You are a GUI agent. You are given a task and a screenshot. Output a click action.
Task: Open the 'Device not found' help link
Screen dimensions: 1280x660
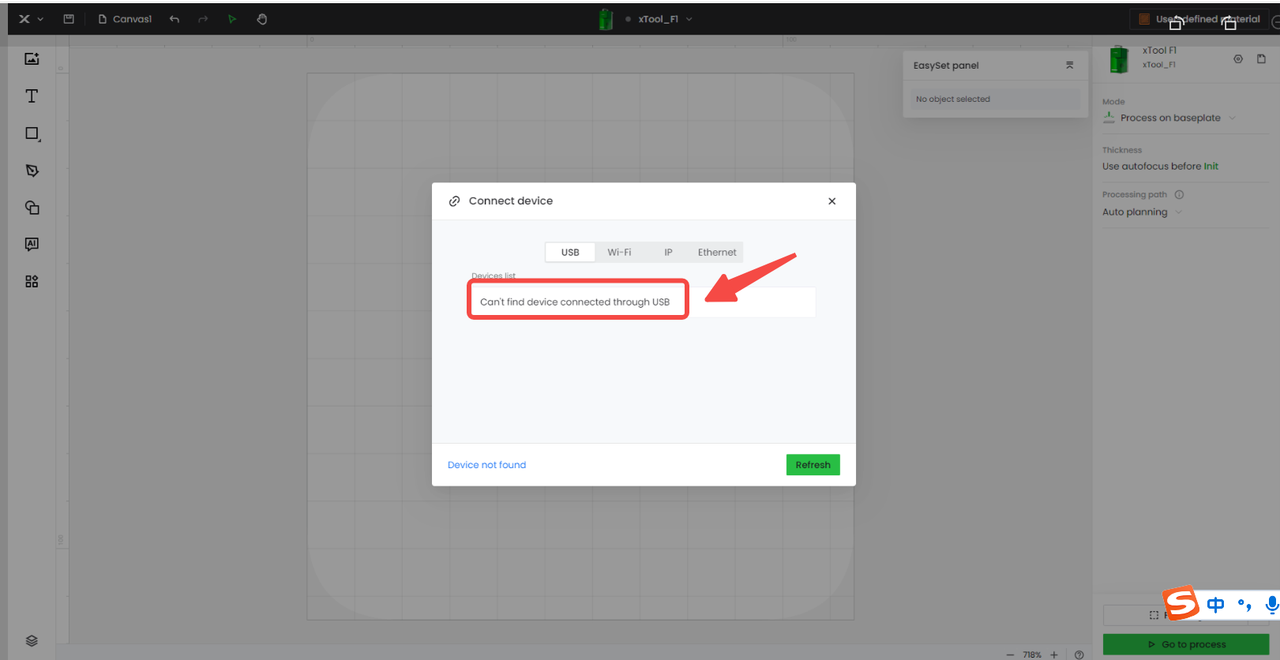tap(486, 465)
